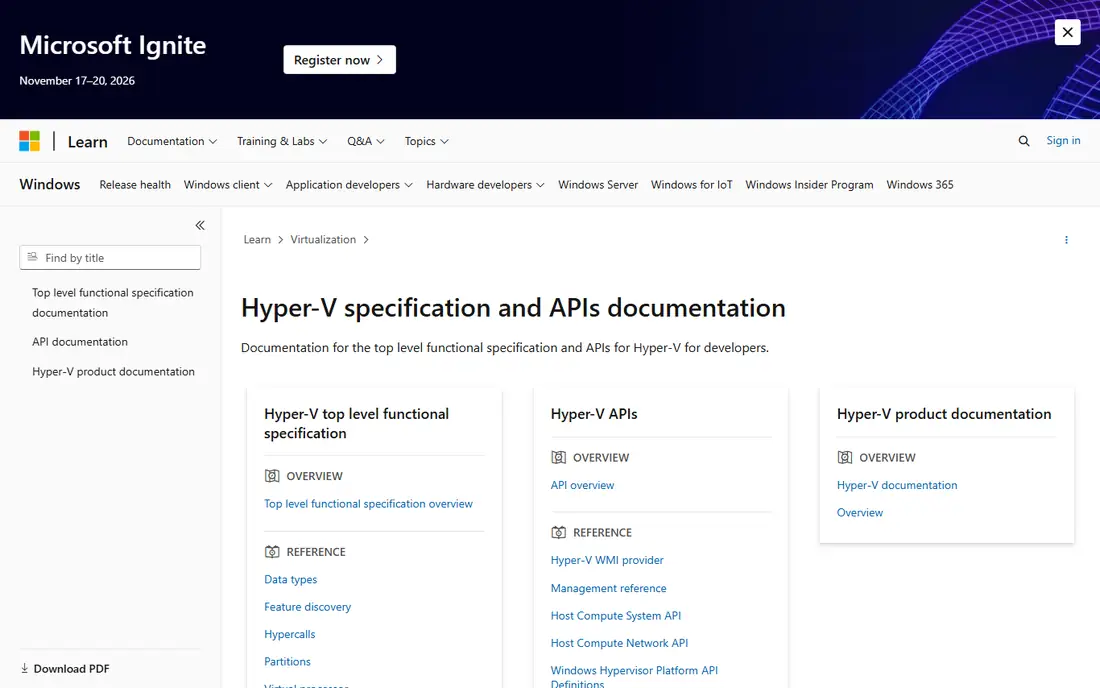
Task: Open Hyper-V documentation link
Action: 897,485
